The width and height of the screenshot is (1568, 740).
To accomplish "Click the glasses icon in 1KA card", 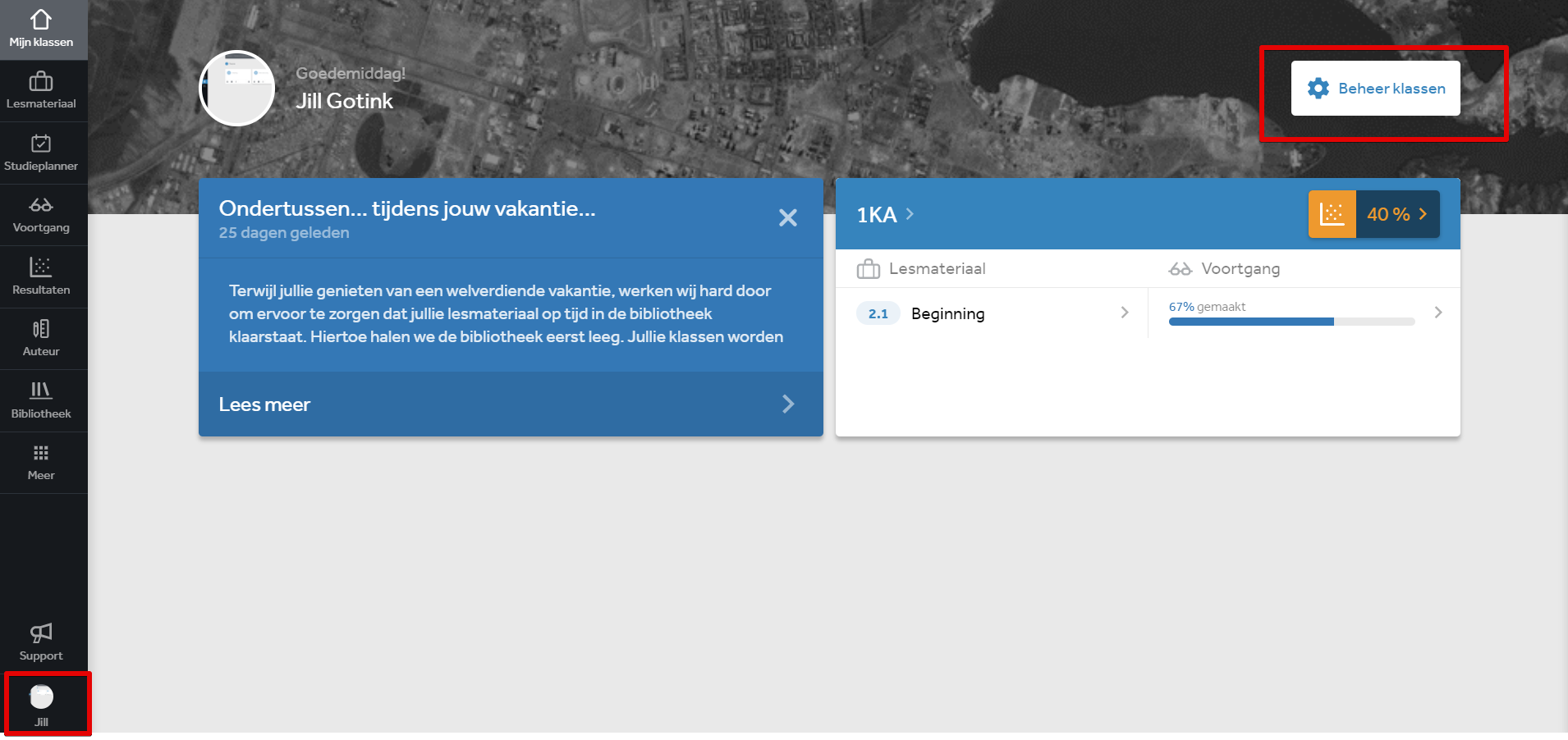I will tap(1181, 268).
